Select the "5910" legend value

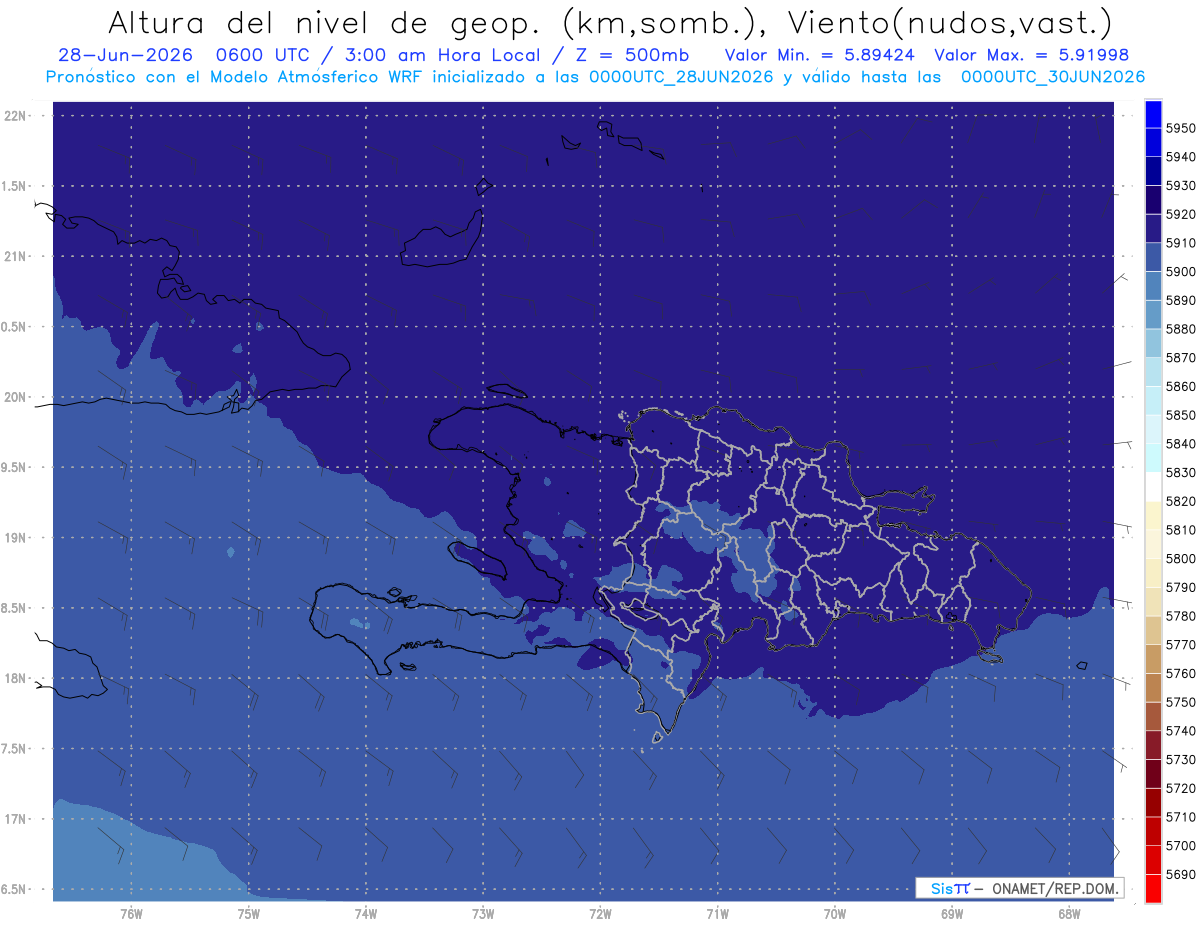tap(1181, 243)
